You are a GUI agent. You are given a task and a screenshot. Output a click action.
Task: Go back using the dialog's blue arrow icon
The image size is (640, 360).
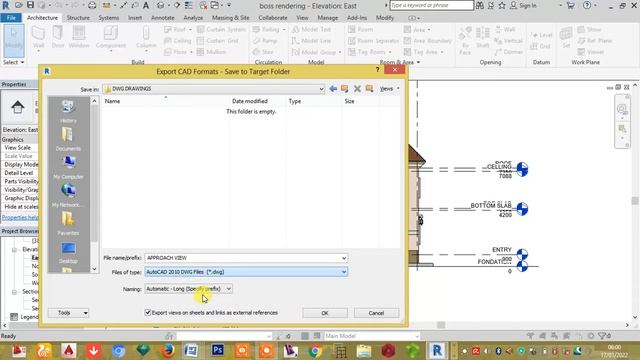[x=333, y=89]
